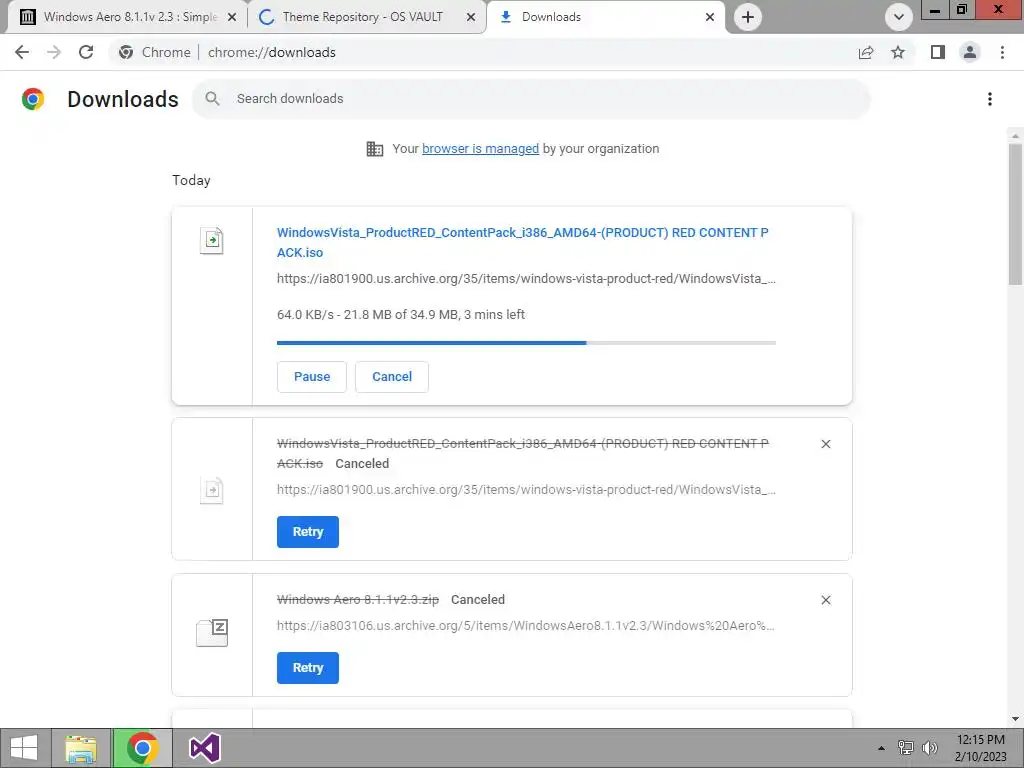The image size is (1024, 768).
Task: Click the zip file icon for Windows Aero
Action: pos(212,632)
